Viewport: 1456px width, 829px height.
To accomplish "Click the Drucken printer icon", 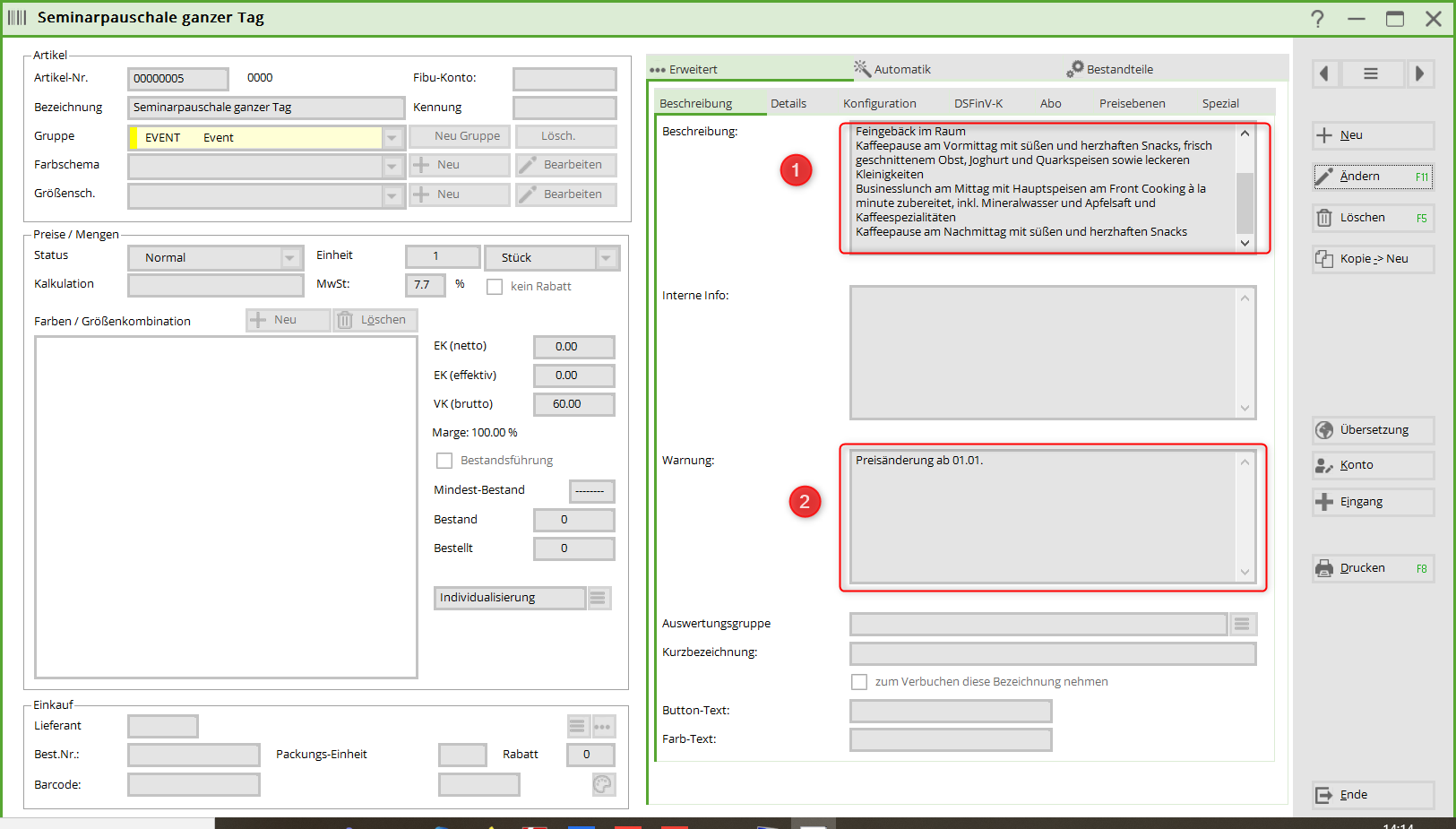I will click(x=1324, y=568).
